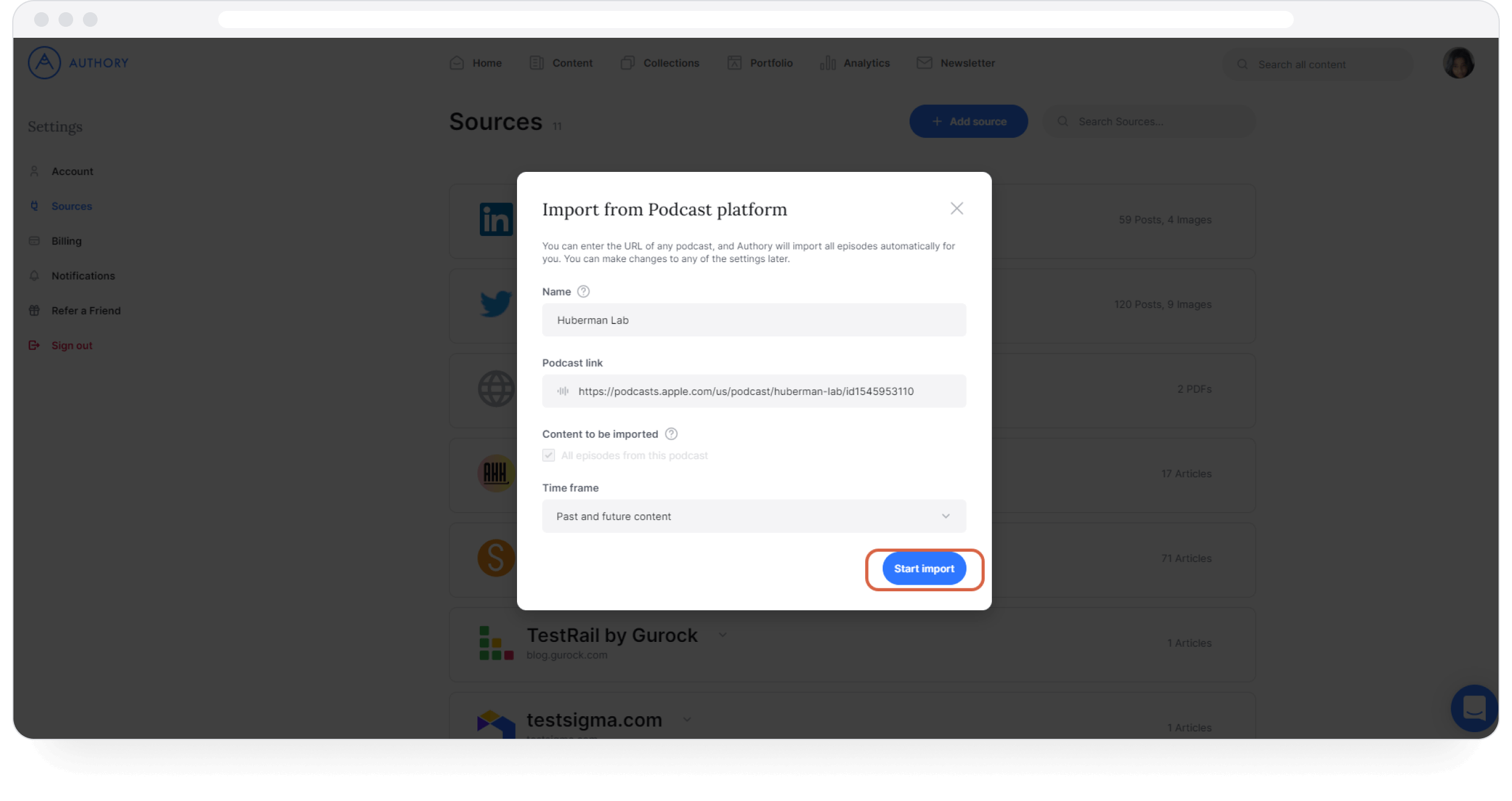Click the TestRail by Gurock logo
1512x801 pixels.
(x=496, y=643)
